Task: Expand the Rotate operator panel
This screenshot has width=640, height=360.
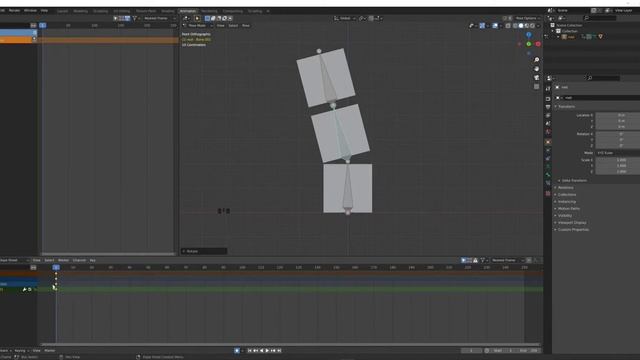Action: [204, 251]
